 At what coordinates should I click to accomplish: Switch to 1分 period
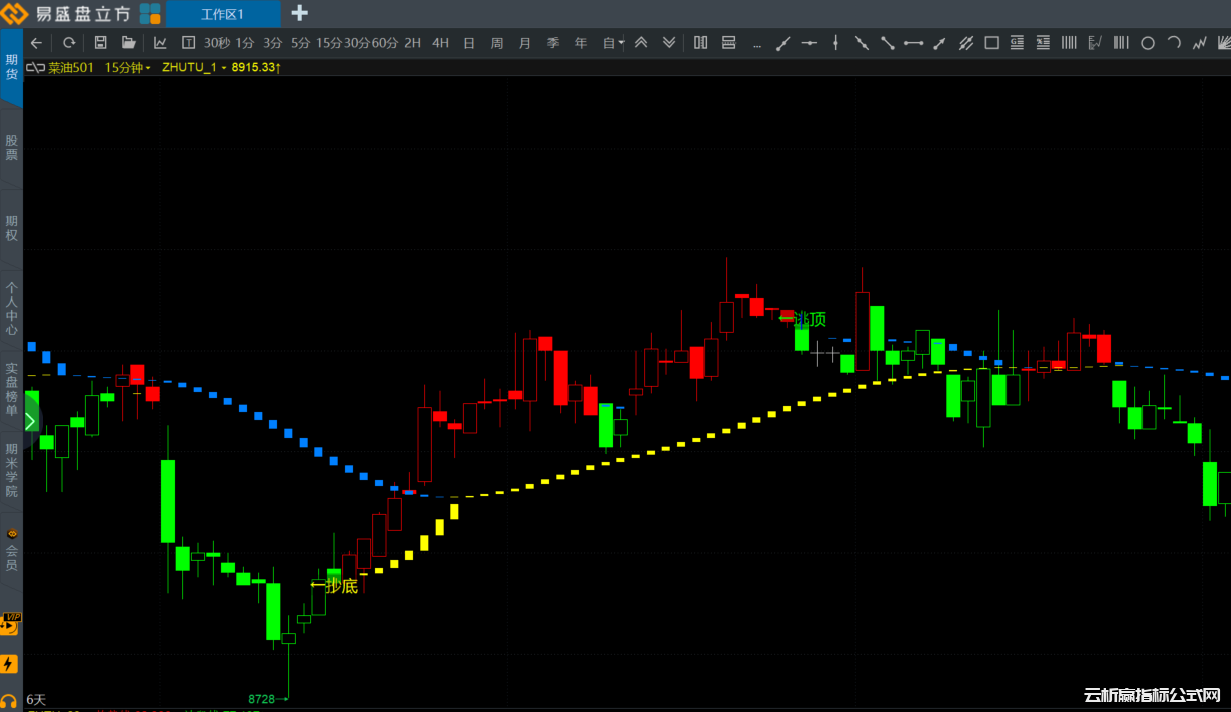(x=245, y=43)
